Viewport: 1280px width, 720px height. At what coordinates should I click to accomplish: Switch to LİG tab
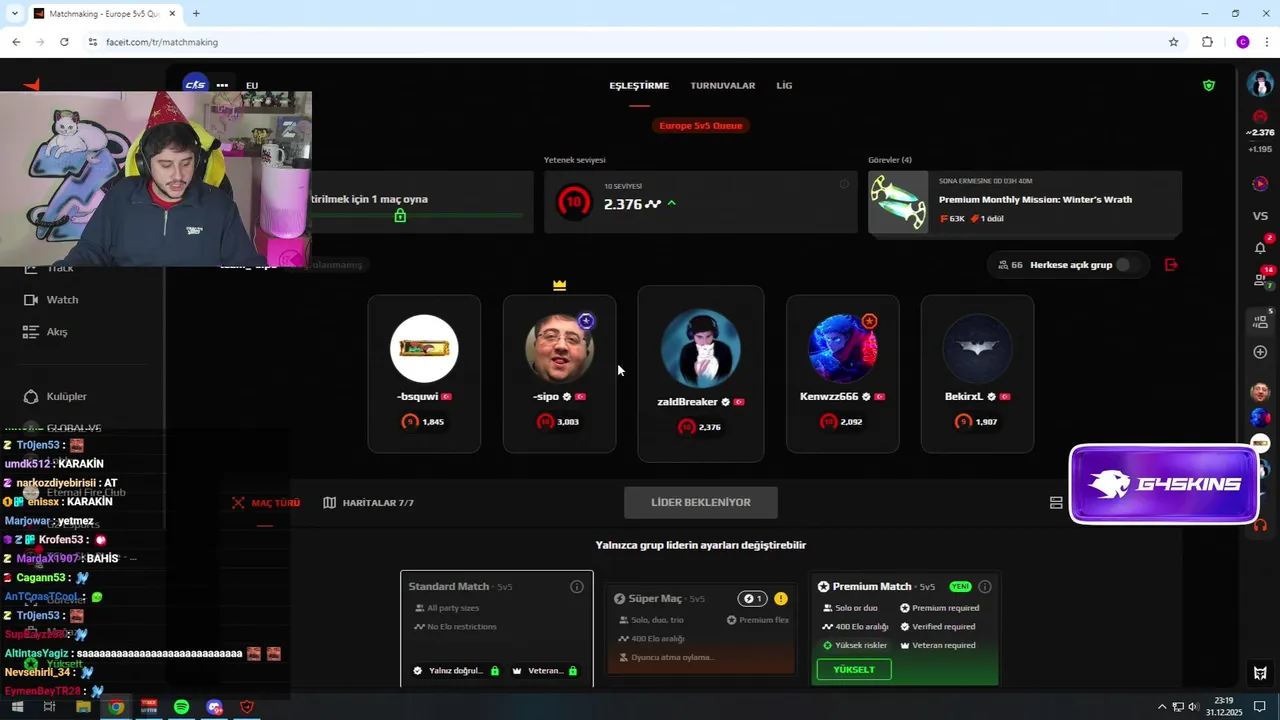(784, 86)
